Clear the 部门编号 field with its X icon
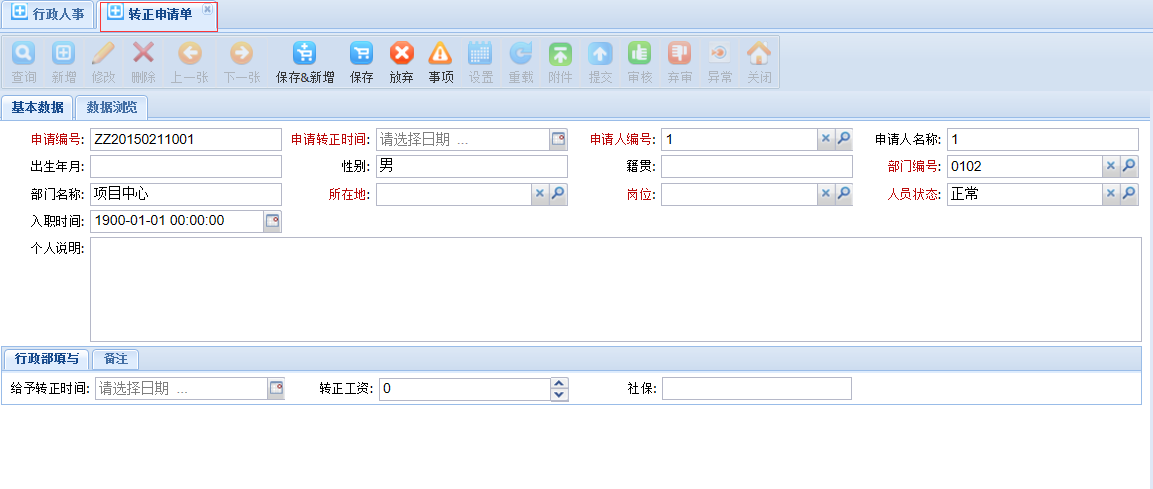This screenshot has width=1153, height=489. (x=1111, y=166)
